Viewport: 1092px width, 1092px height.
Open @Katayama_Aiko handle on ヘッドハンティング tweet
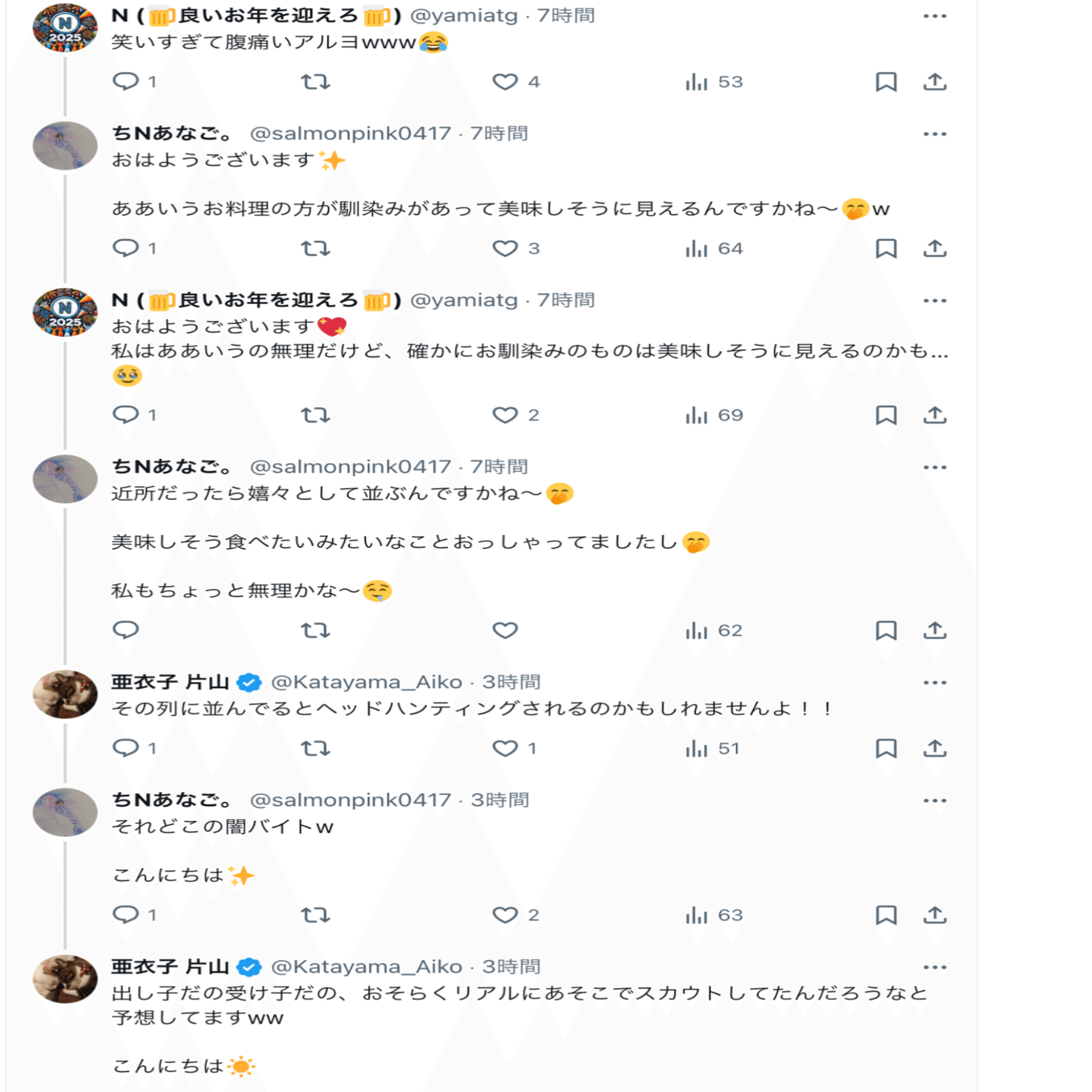click(x=367, y=682)
